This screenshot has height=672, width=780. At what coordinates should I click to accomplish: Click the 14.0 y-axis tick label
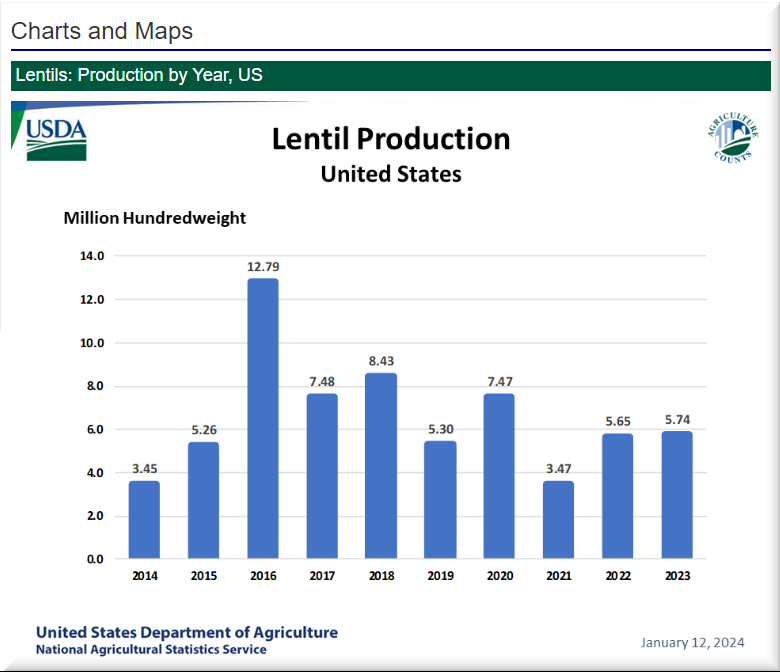[92, 256]
